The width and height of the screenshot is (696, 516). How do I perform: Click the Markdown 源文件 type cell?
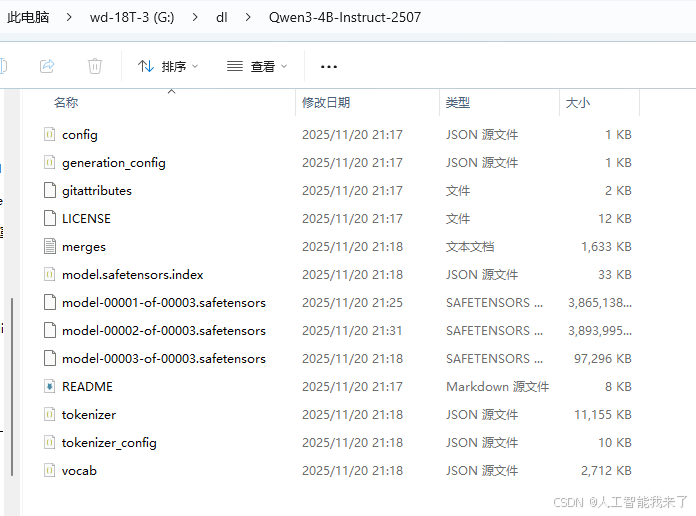point(497,386)
